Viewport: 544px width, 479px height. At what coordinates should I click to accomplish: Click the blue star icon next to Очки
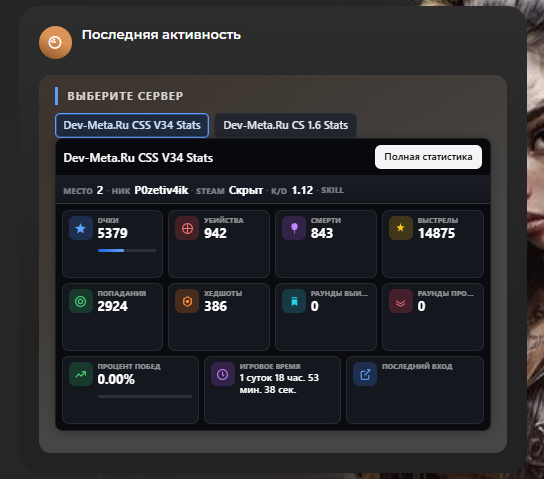(x=80, y=228)
